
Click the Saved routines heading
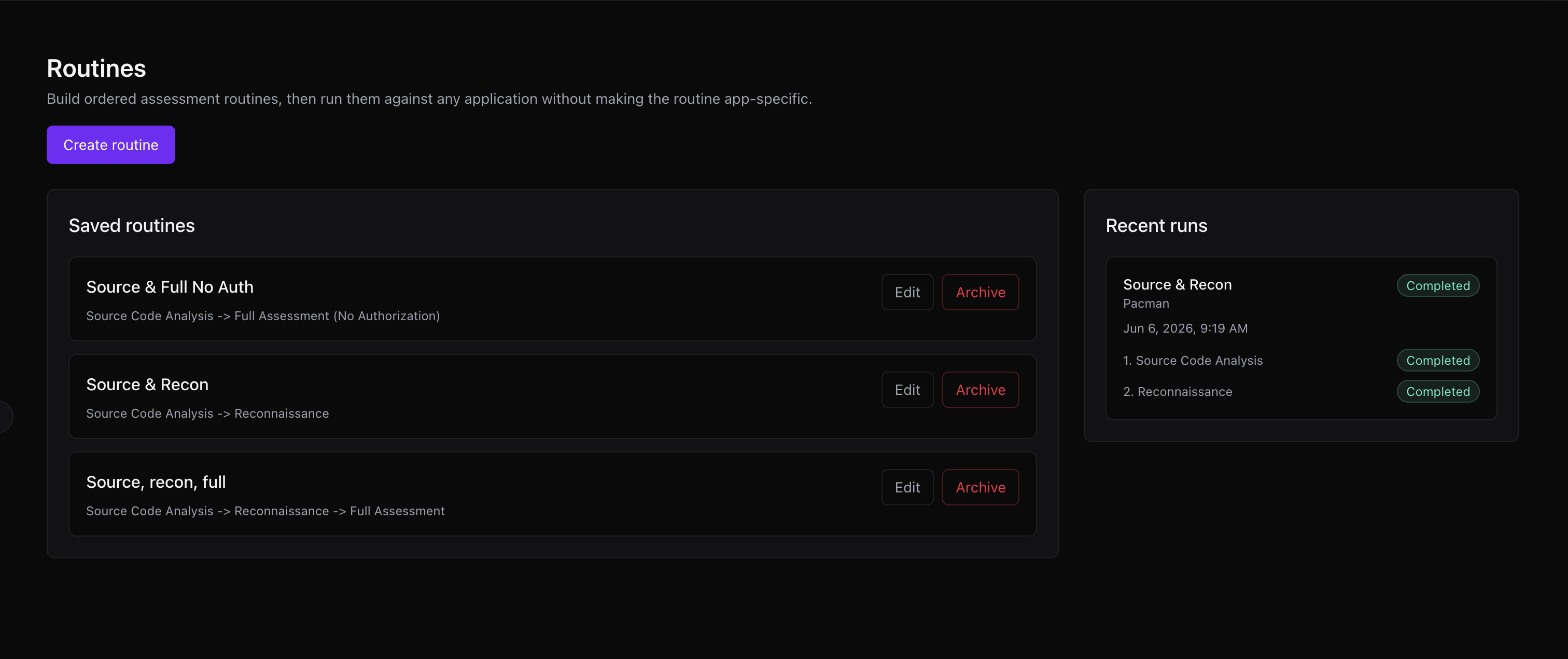pyautogui.click(x=132, y=226)
